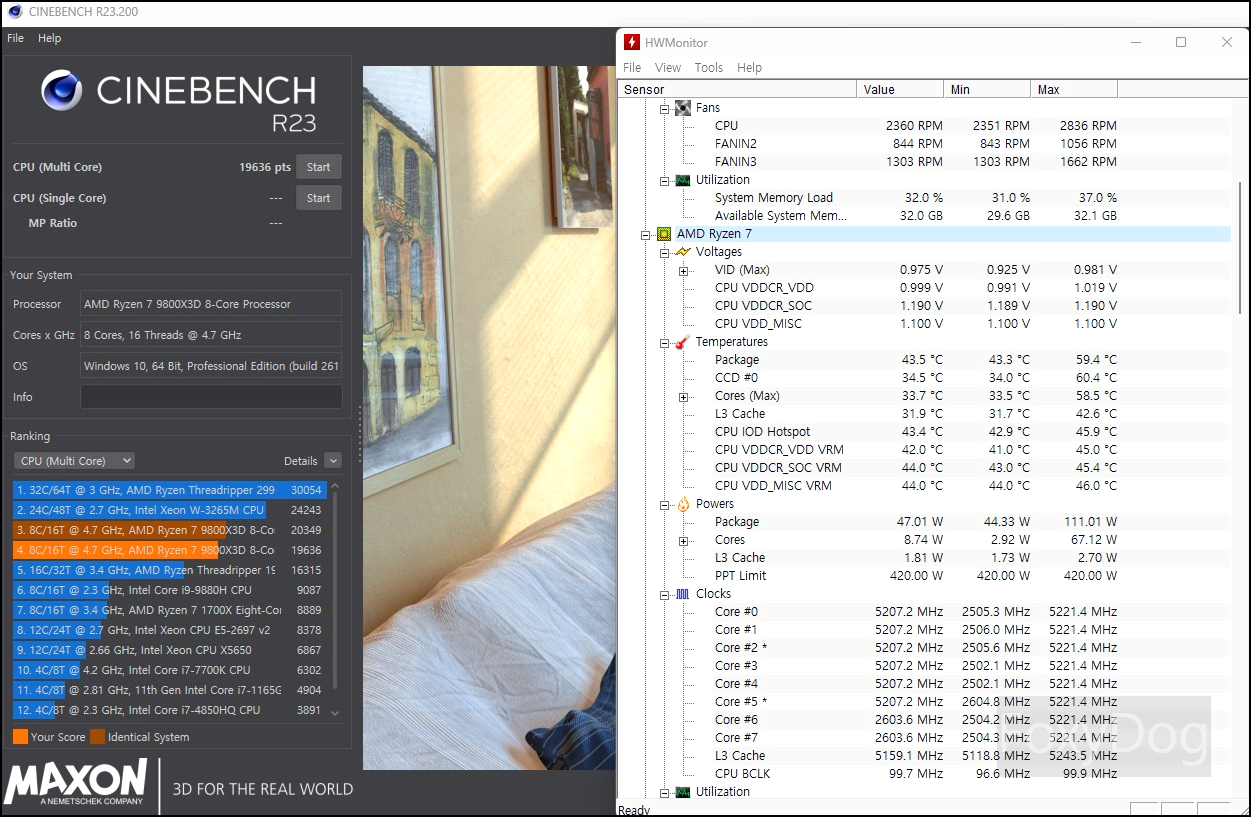Screen dimensions: 1251x817
Task: Click the Max column header
Action: pyautogui.click(x=1074, y=90)
